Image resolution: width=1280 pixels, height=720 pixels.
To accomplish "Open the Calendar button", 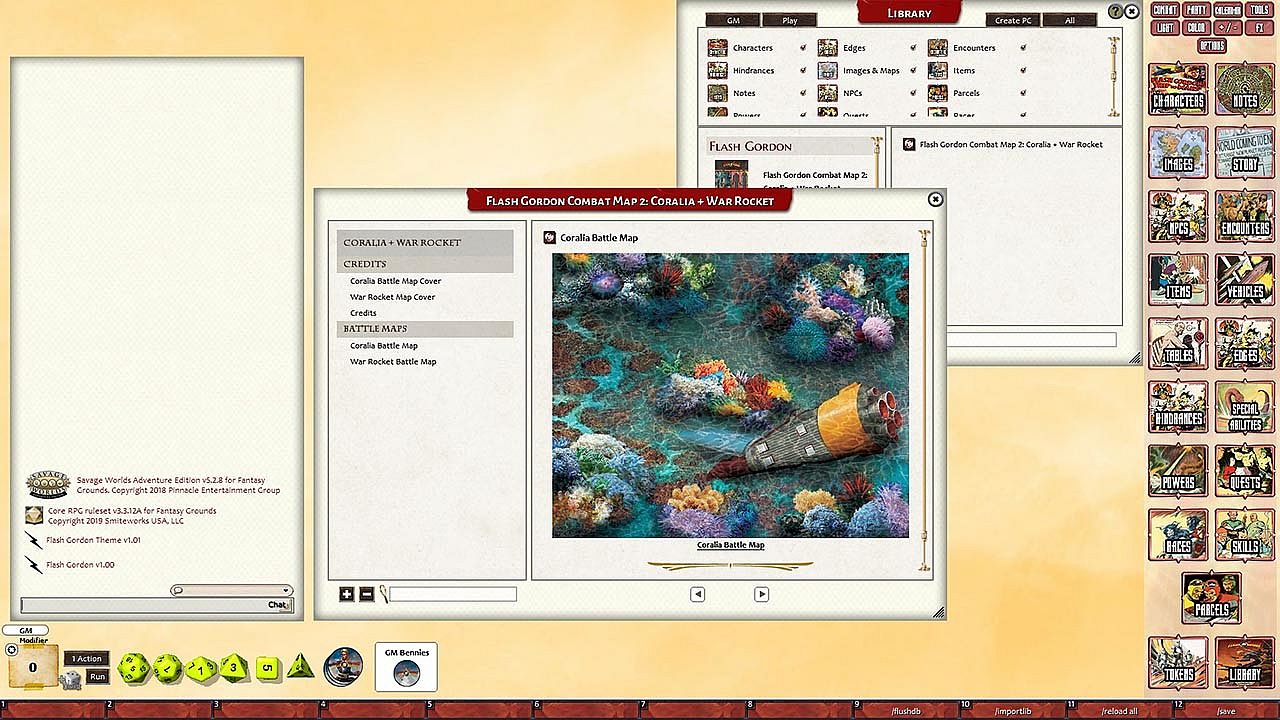I will (x=1227, y=10).
